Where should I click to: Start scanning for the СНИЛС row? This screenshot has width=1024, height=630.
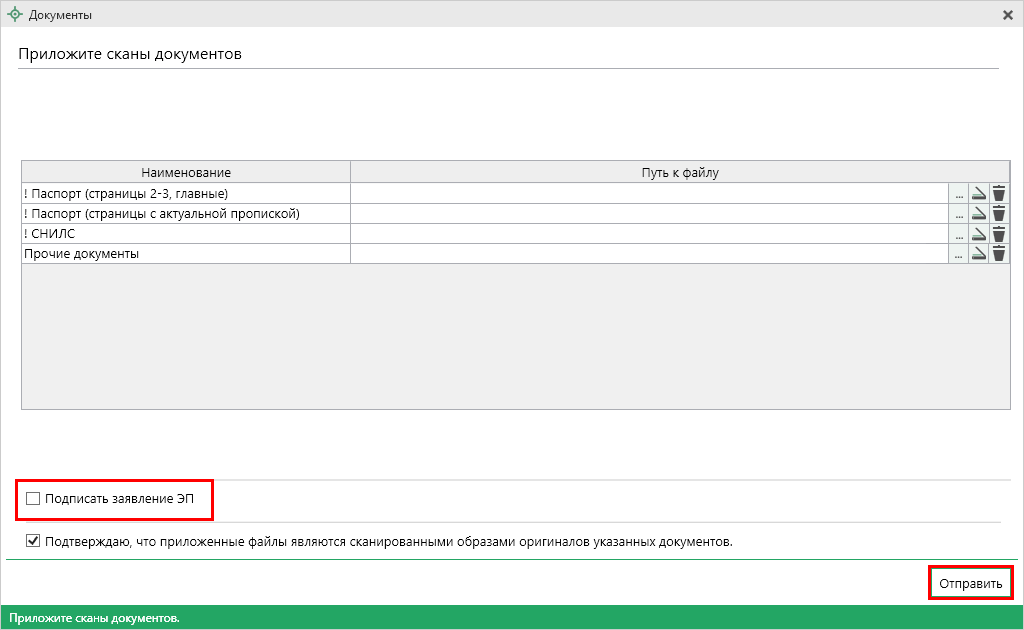[979, 234]
